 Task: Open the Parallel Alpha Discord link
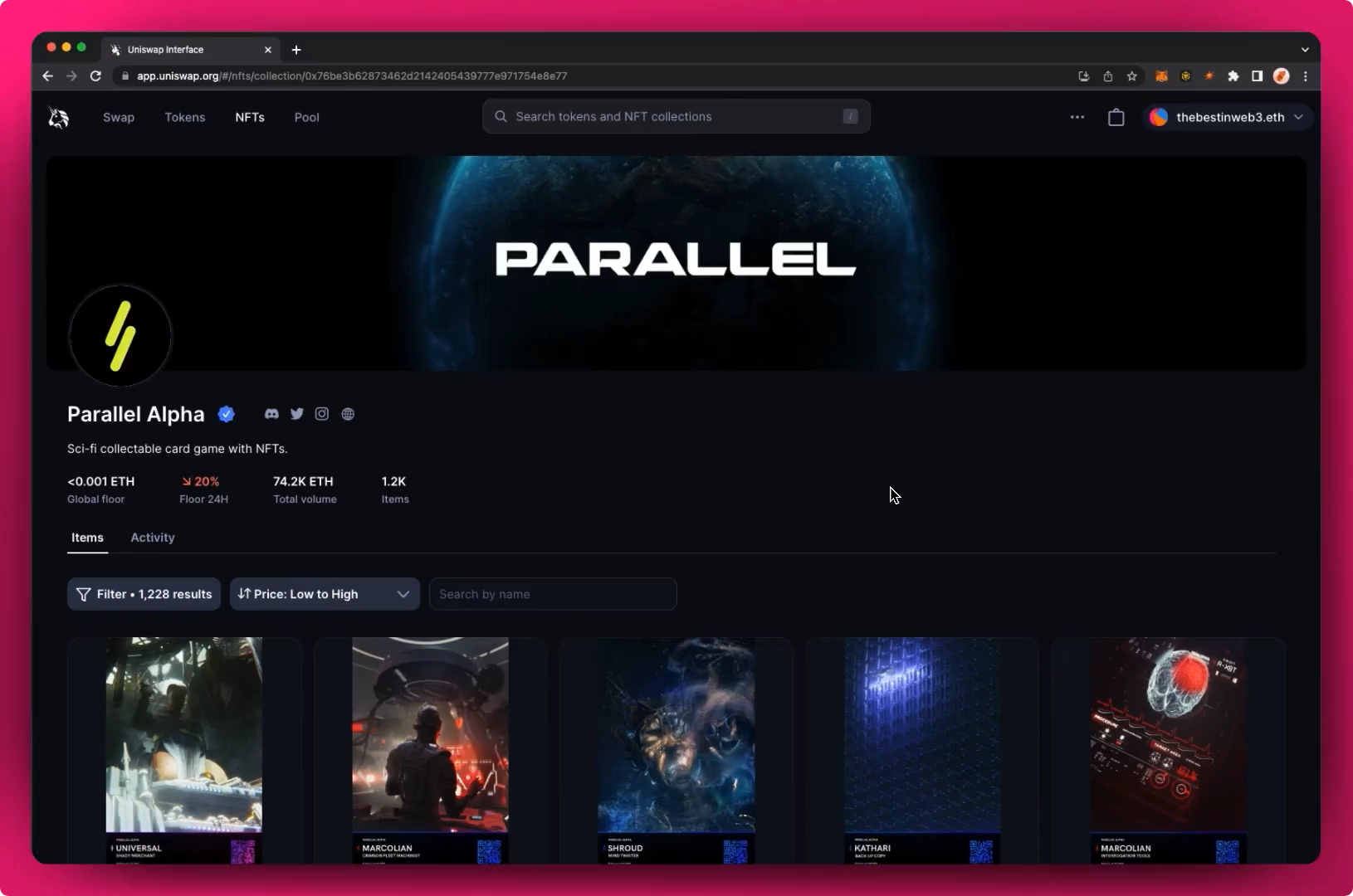pyautogui.click(x=271, y=414)
